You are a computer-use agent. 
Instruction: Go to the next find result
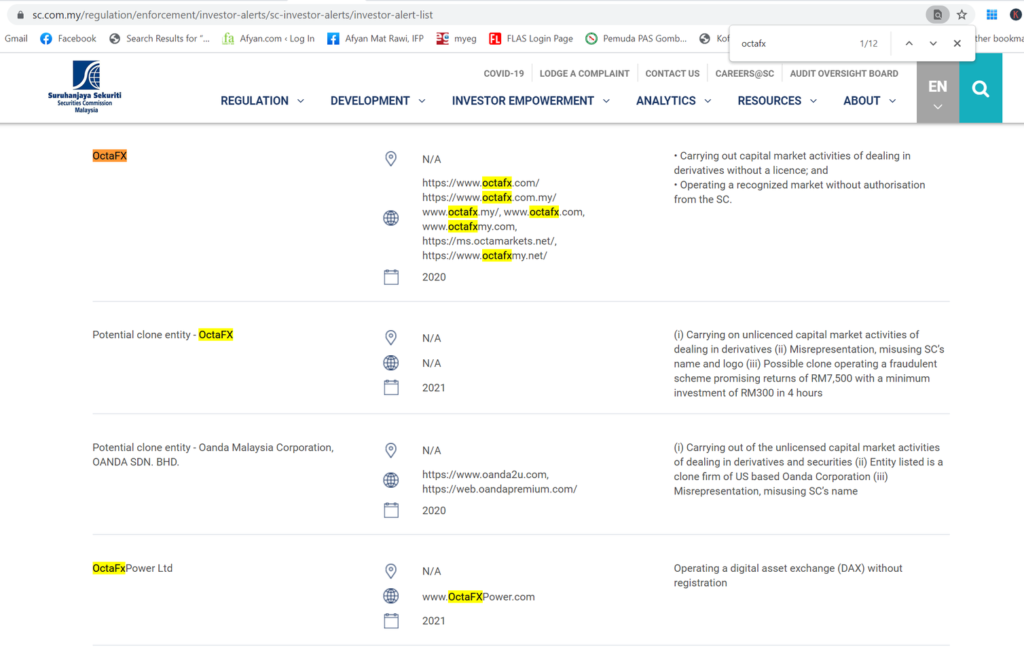coord(933,43)
